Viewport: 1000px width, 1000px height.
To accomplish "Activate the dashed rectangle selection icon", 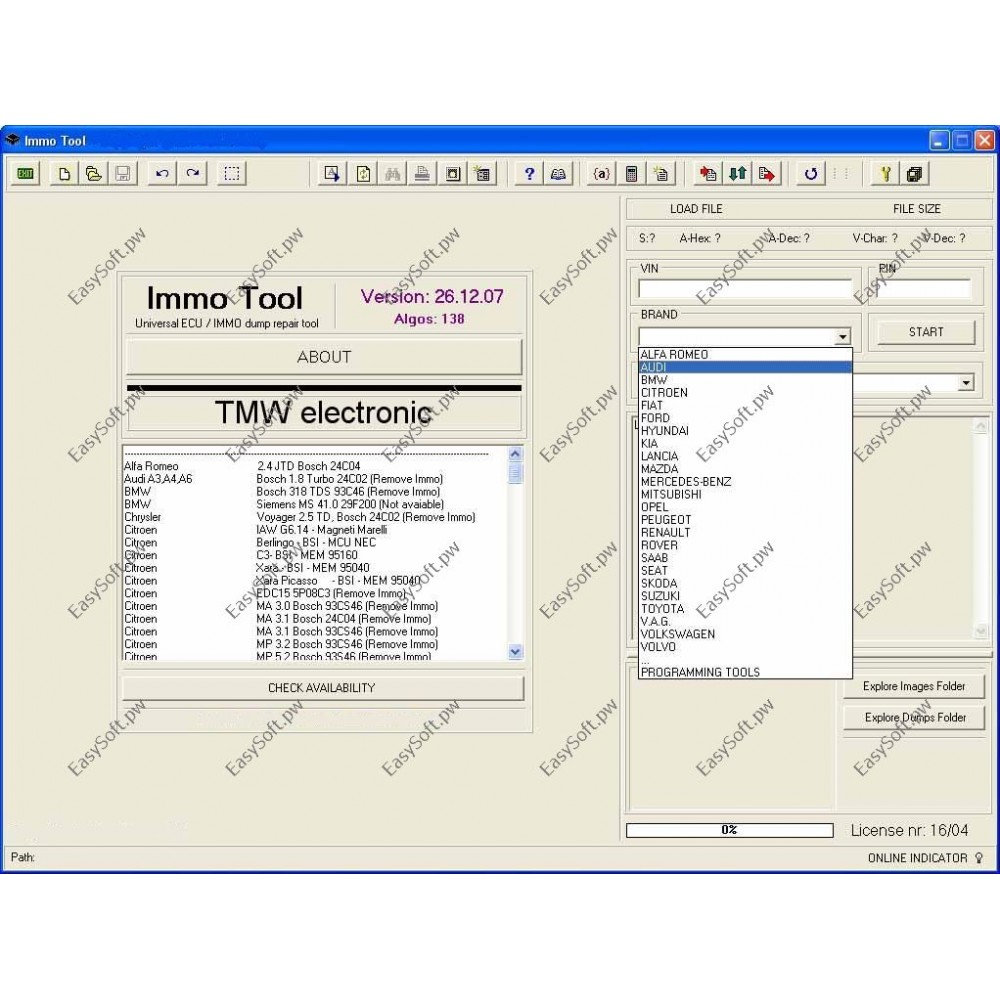I will point(232,173).
